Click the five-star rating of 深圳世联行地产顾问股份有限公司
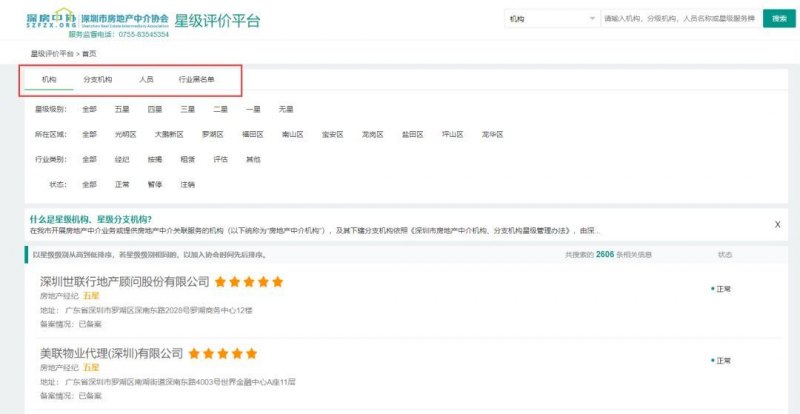This screenshot has height=414, width=800. click(248, 282)
